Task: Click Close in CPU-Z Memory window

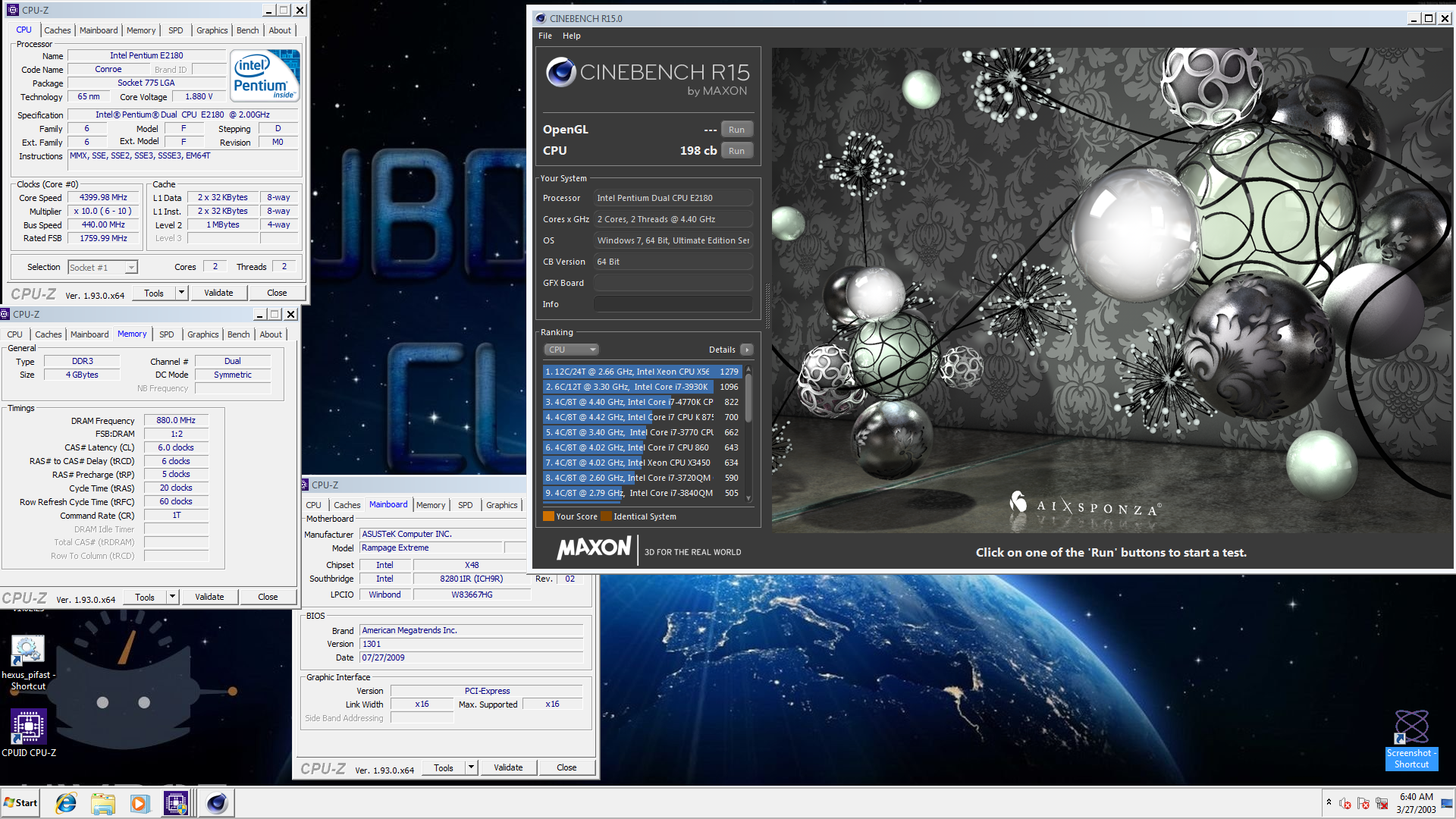Action: (x=268, y=597)
